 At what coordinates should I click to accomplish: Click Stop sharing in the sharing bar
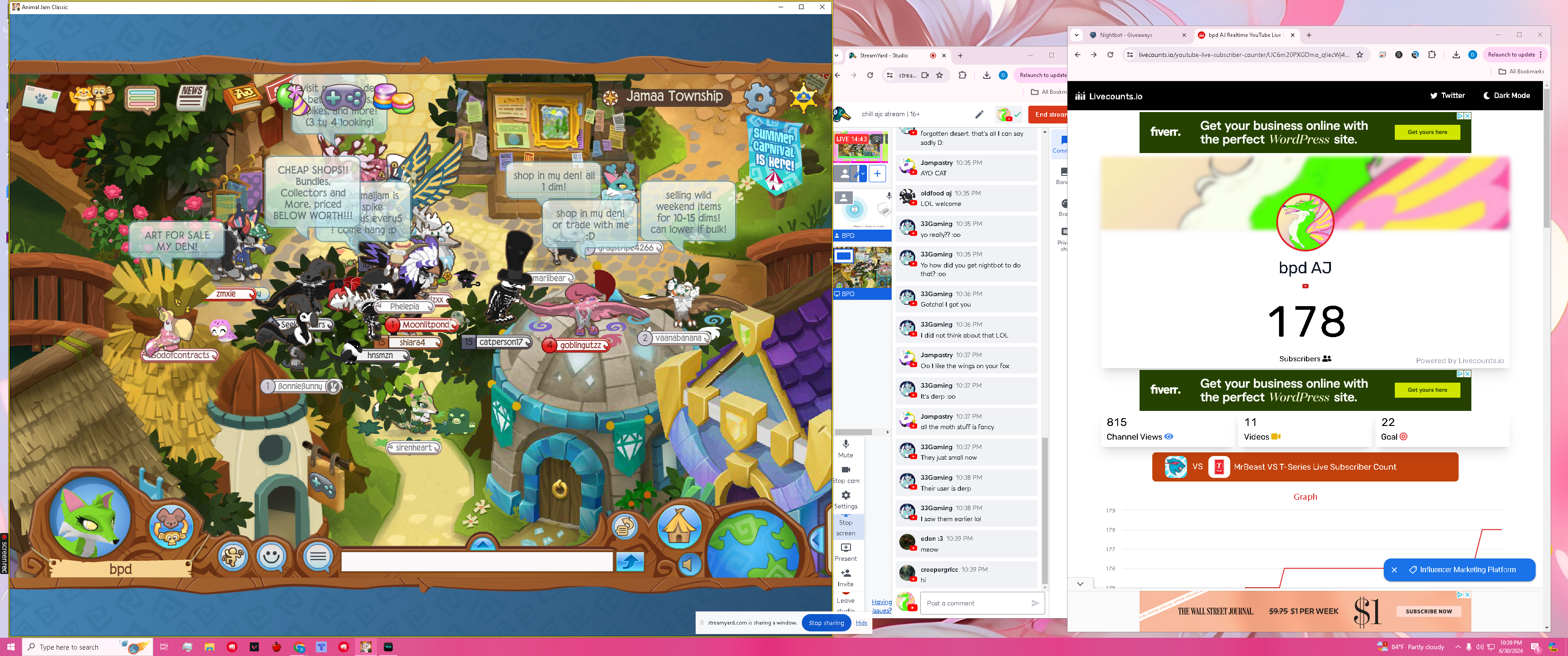pyautogui.click(x=826, y=623)
